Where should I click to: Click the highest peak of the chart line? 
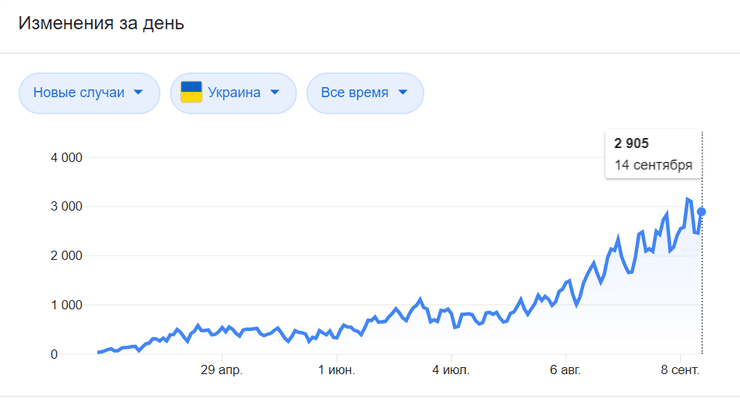pyautogui.click(x=687, y=199)
